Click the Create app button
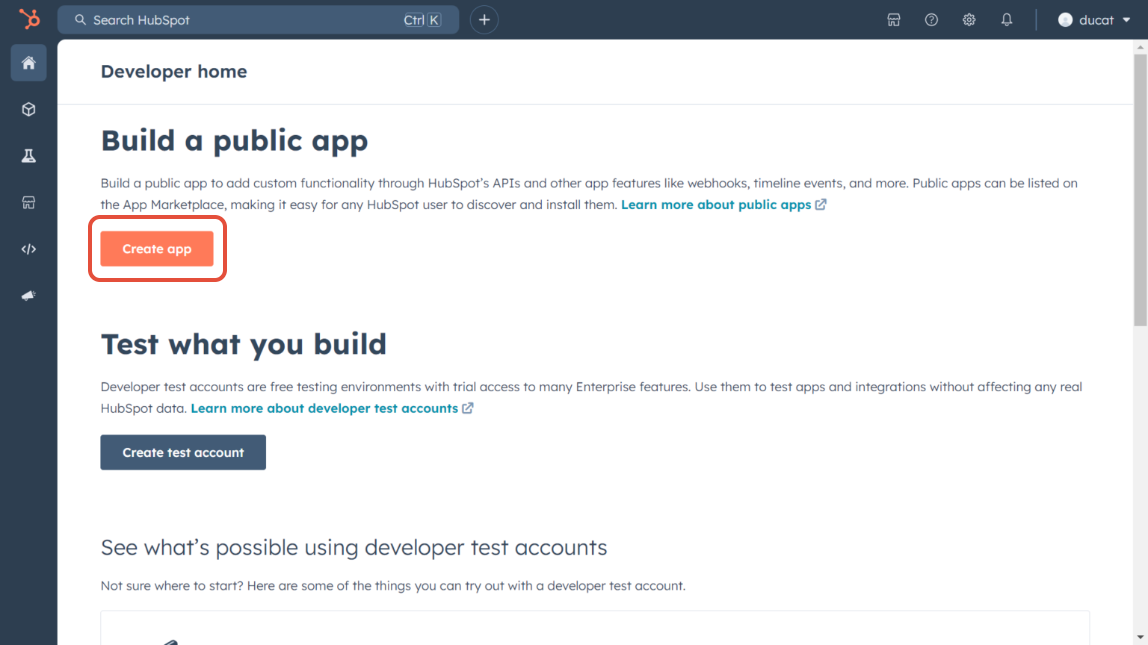This screenshot has width=1148, height=645. pyautogui.click(x=157, y=249)
